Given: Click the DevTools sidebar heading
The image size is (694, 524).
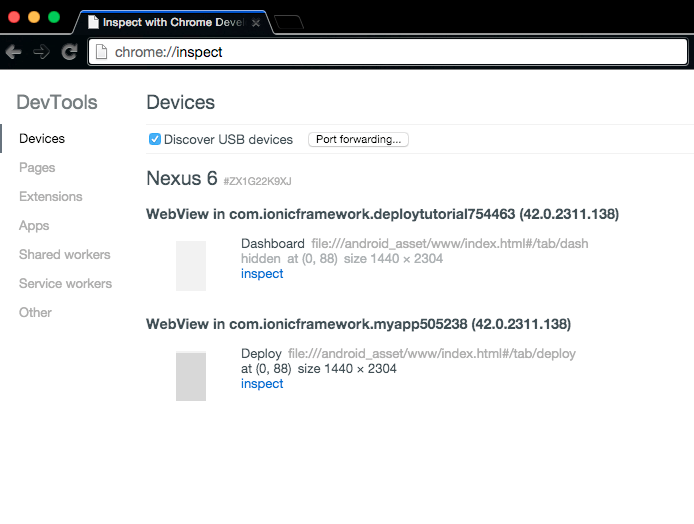Looking at the screenshot, I should [57, 102].
